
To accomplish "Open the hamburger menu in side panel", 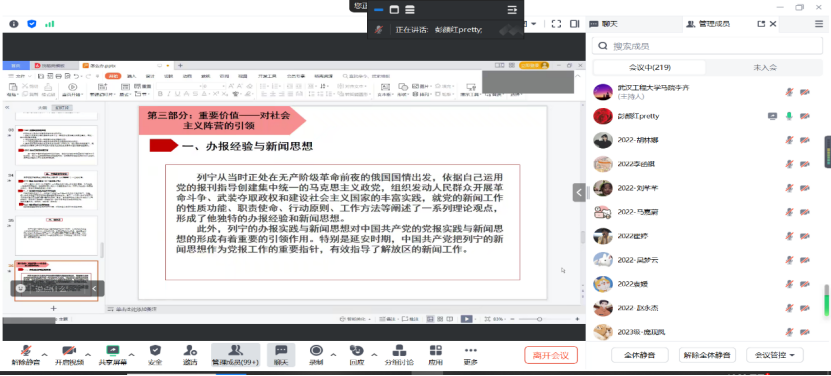I will click(819, 24).
